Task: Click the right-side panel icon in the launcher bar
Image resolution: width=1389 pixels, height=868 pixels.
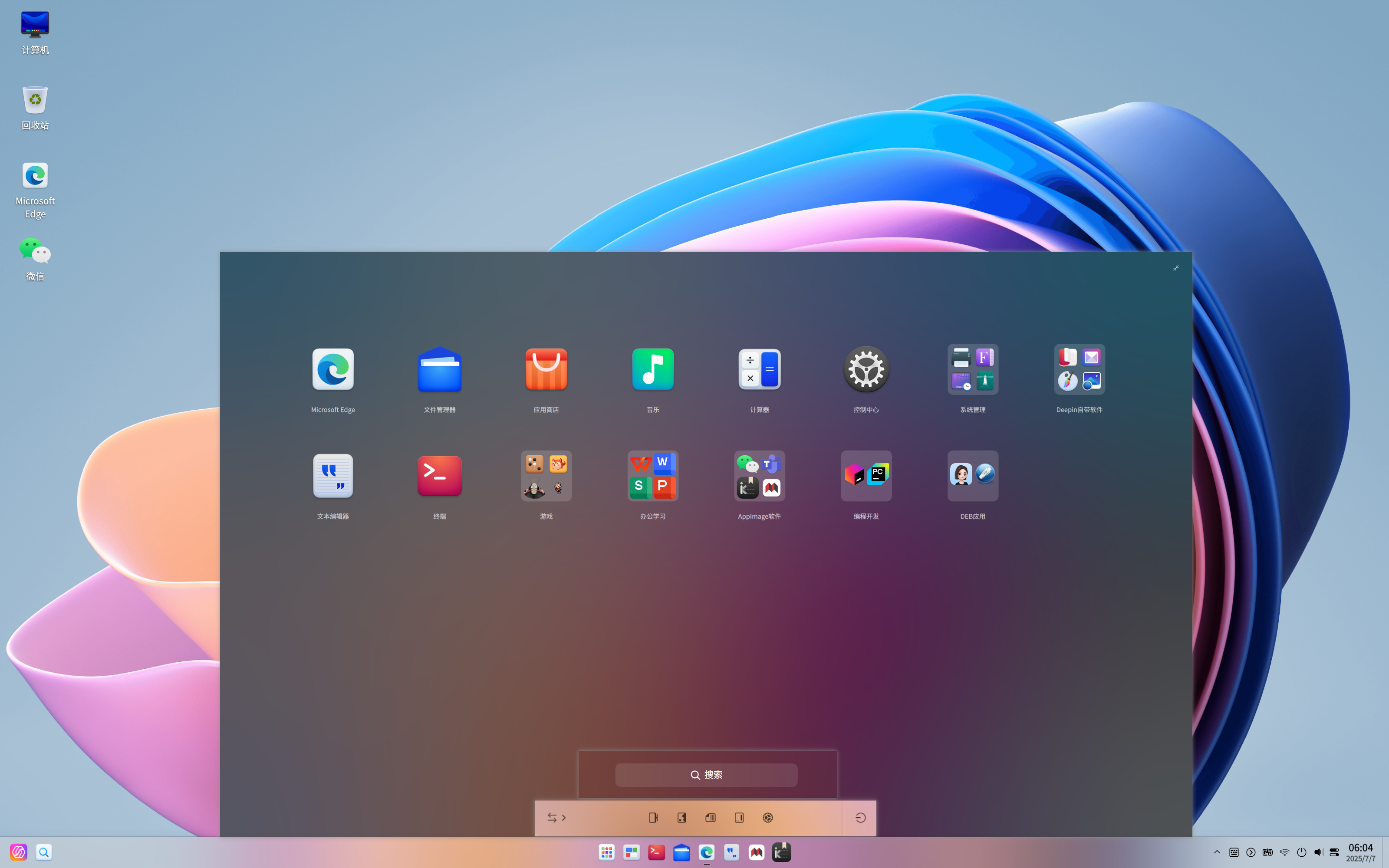Action: click(739, 818)
